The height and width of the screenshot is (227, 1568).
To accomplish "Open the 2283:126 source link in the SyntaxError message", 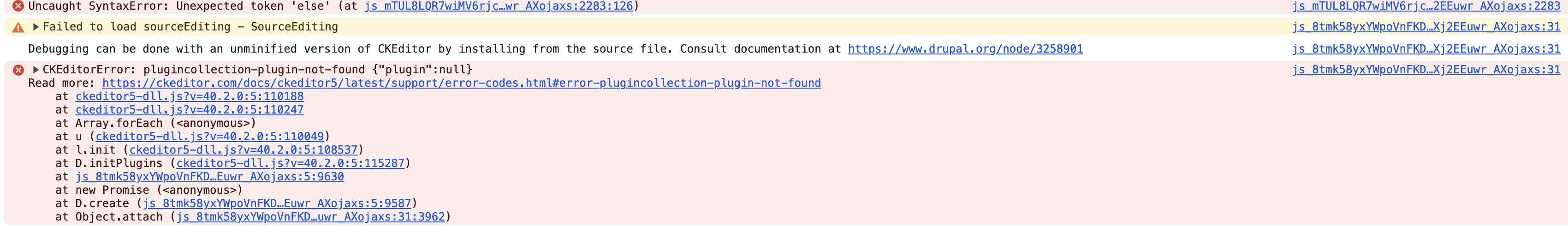I will [x=499, y=6].
